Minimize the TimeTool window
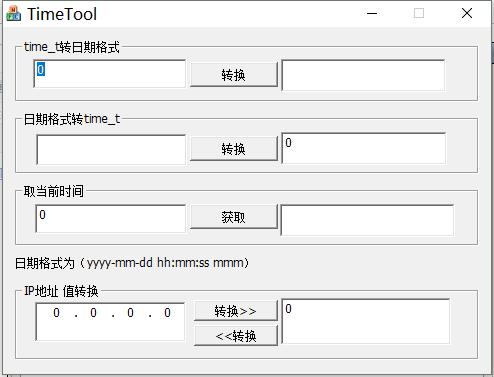 [372, 14]
